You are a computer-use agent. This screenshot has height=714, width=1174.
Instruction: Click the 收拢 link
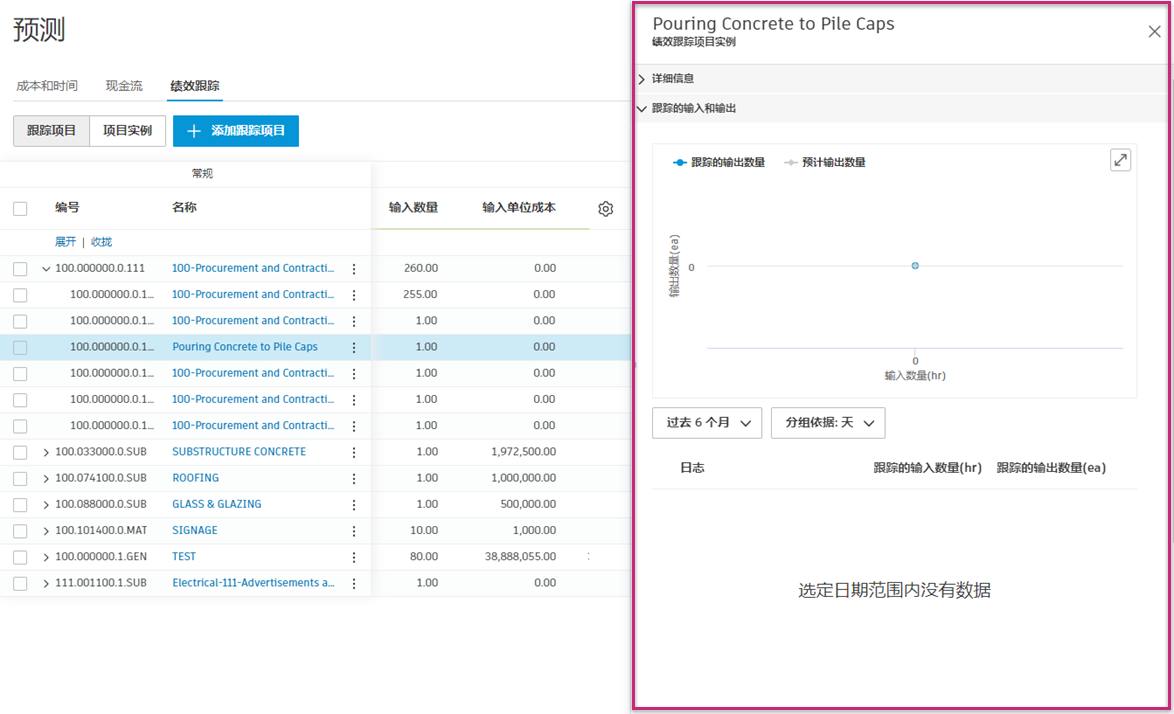pos(101,242)
